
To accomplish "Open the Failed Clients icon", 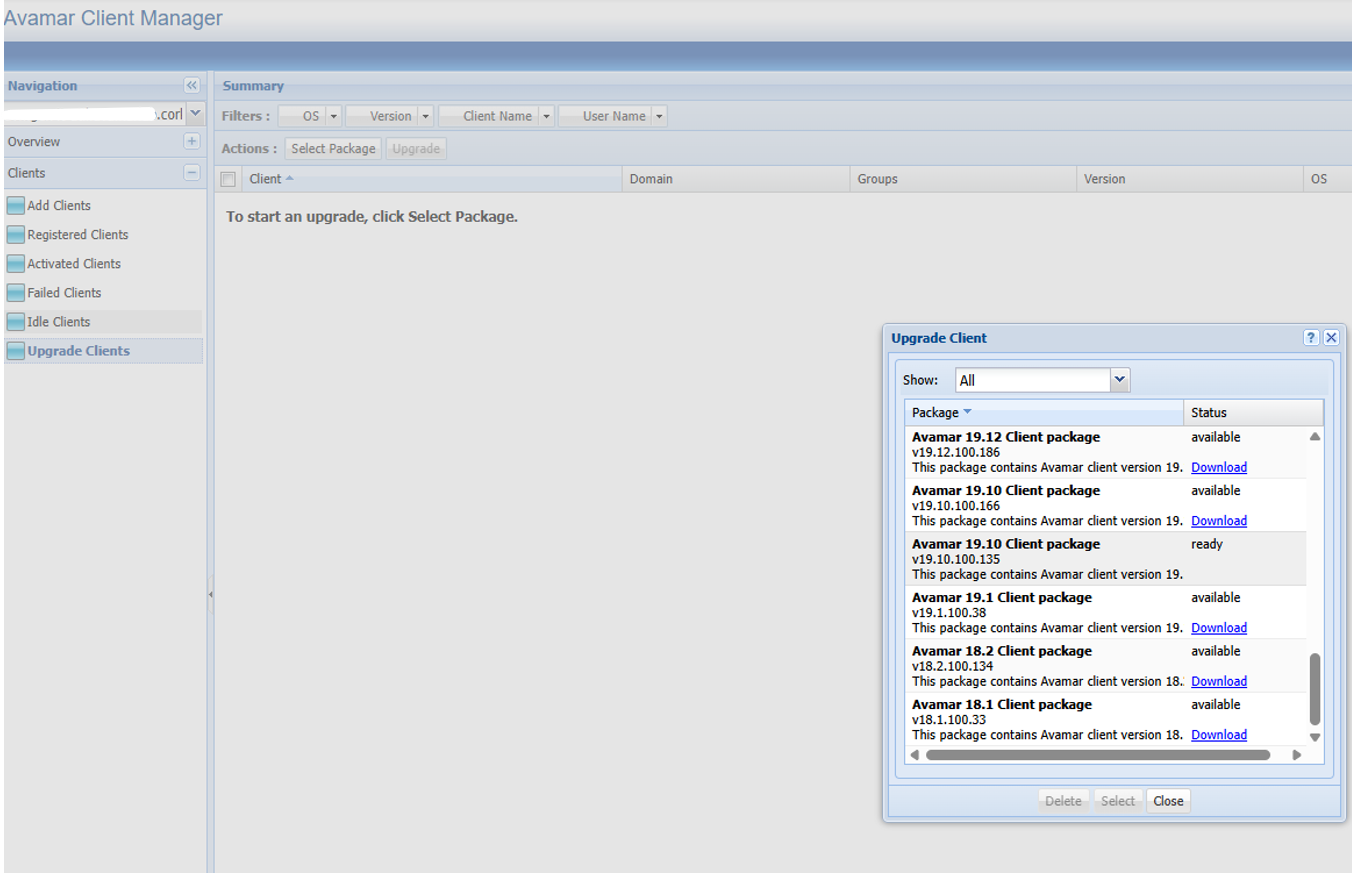I will coord(16,292).
